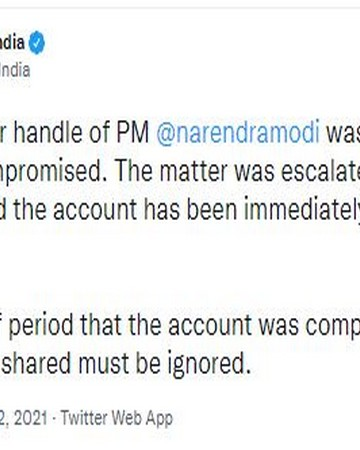Click the word 'that' in second paragraph
This screenshot has width=360, height=450.
[x=101, y=324]
